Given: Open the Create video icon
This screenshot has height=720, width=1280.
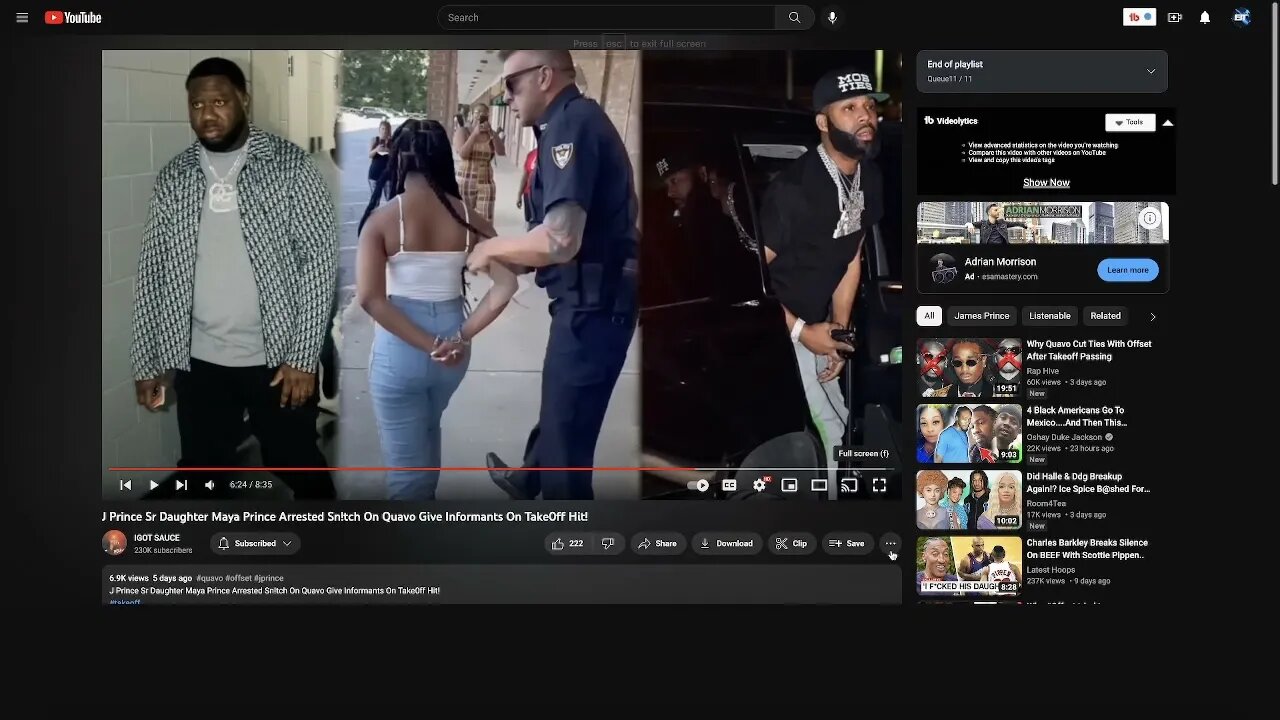Looking at the screenshot, I should coord(1175,17).
